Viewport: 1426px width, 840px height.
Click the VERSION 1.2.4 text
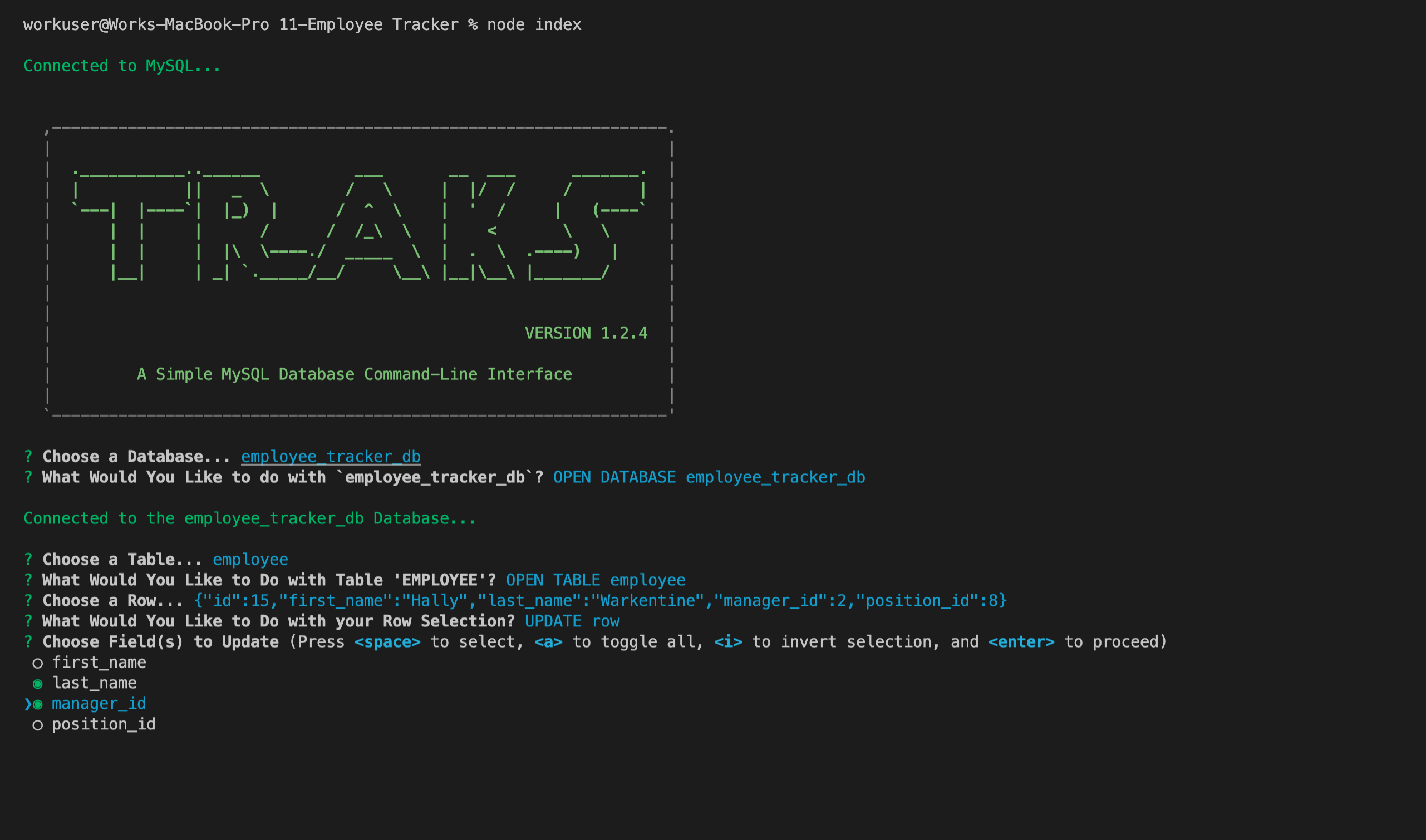(586, 333)
